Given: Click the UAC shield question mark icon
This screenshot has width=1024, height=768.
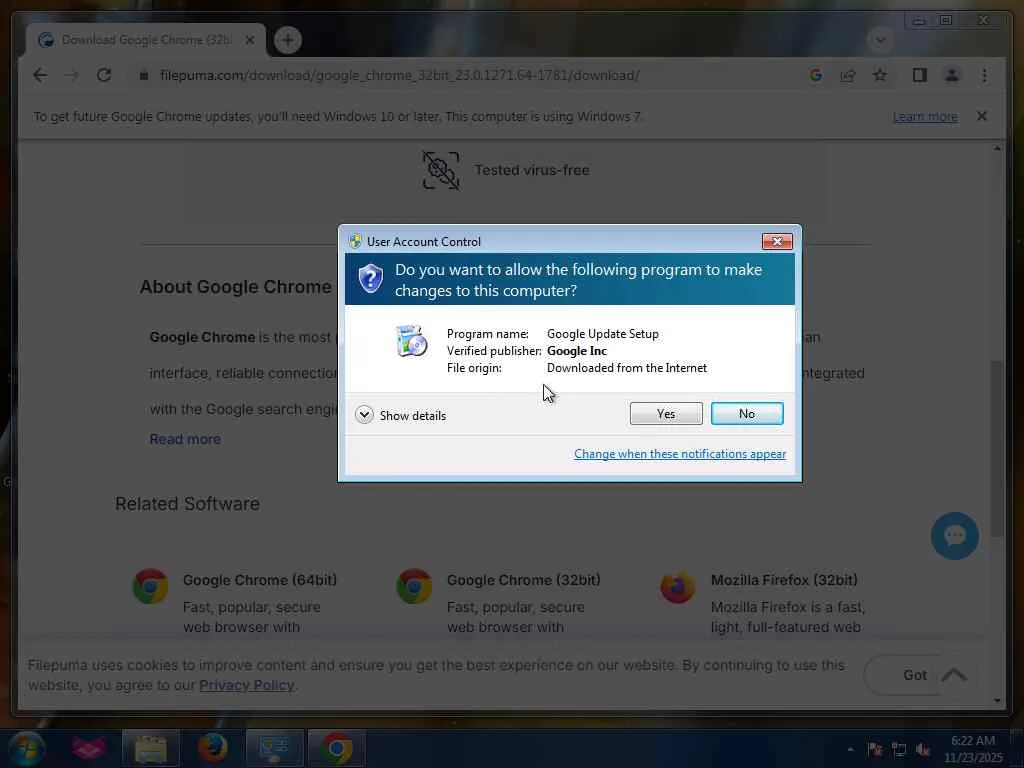Looking at the screenshot, I should (x=370, y=279).
